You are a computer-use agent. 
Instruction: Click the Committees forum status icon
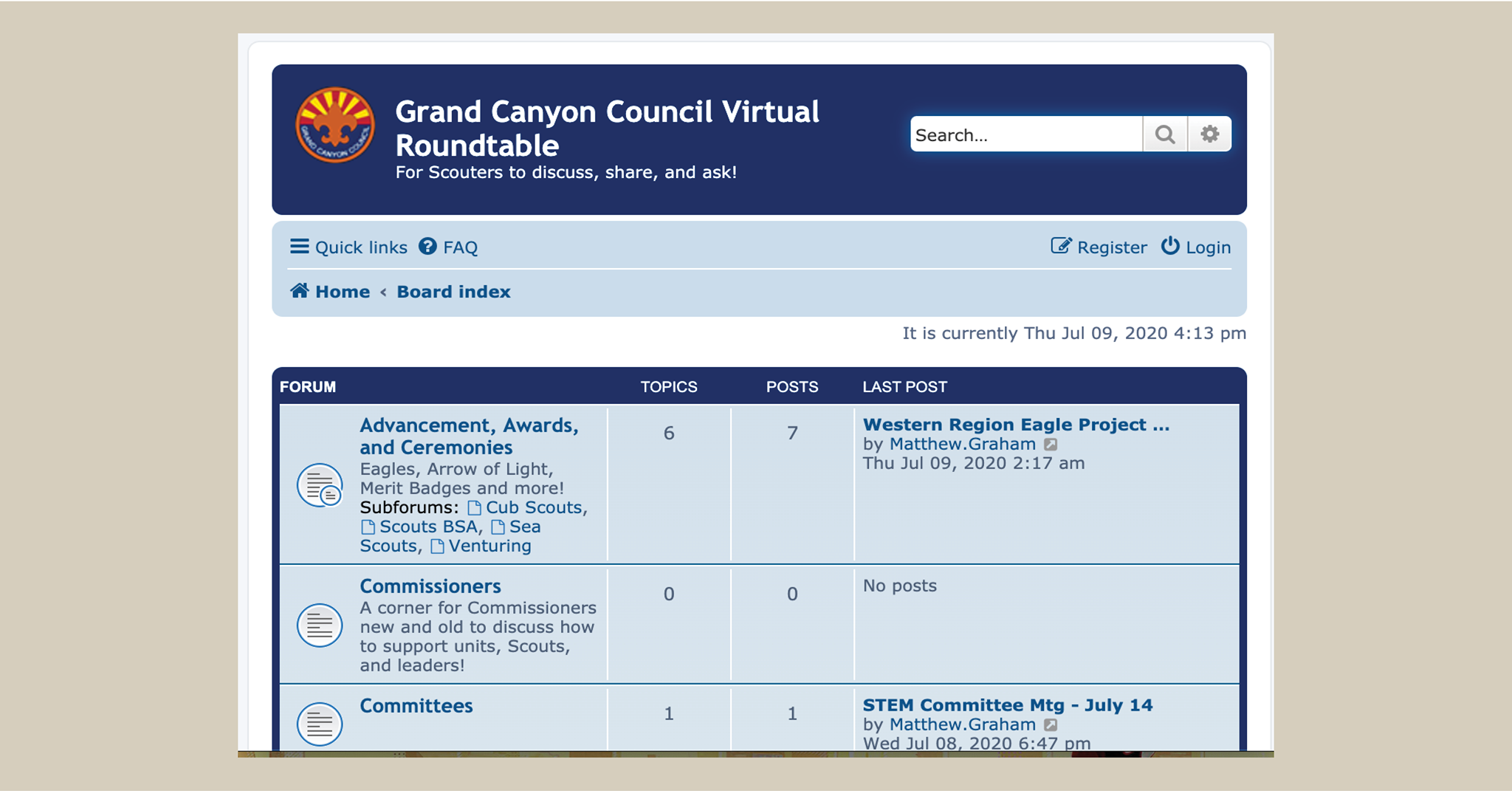[320, 723]
